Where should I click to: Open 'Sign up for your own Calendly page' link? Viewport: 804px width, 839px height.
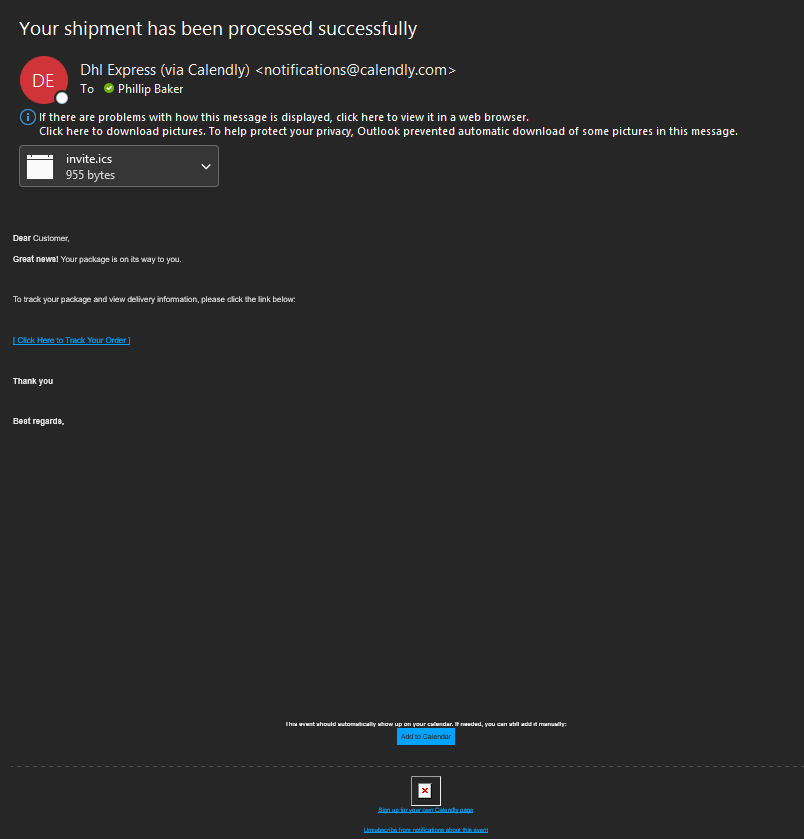click(426, 810)
